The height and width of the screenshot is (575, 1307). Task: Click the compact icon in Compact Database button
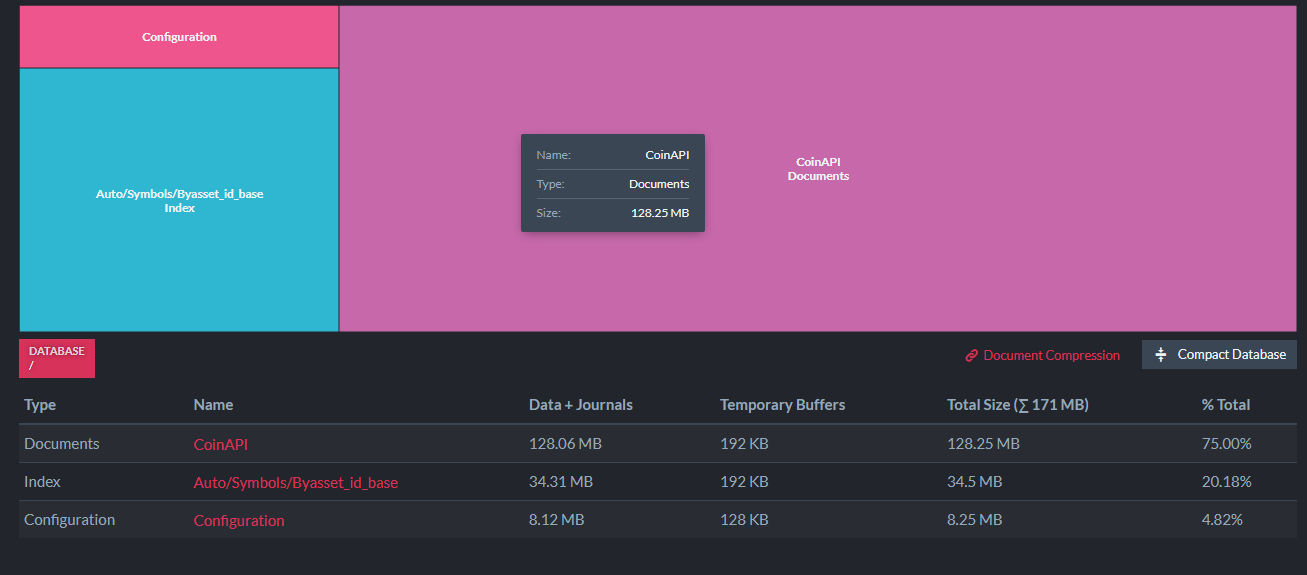pos(1161,354)
